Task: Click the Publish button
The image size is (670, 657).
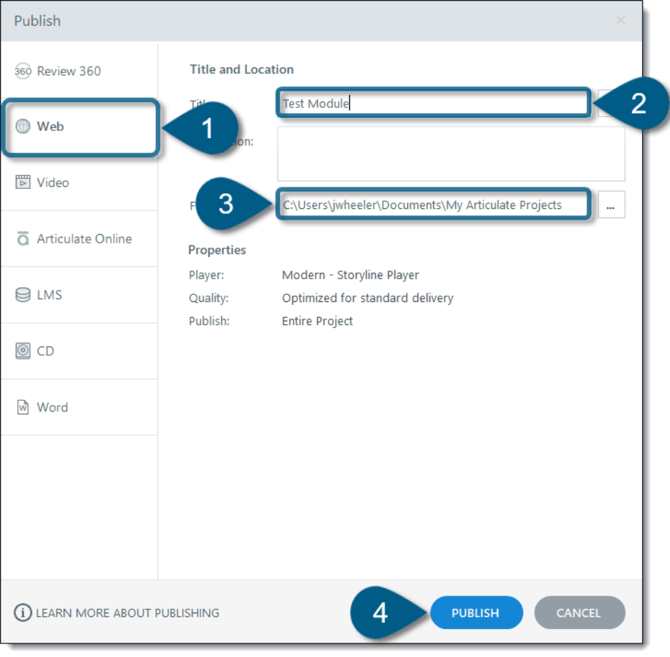Action: (x=476, y=613)
